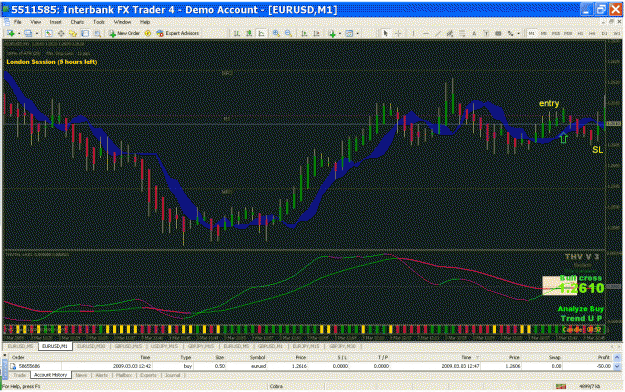Open the Tools menu
The image size is (625, 392).
pos(98,22)
